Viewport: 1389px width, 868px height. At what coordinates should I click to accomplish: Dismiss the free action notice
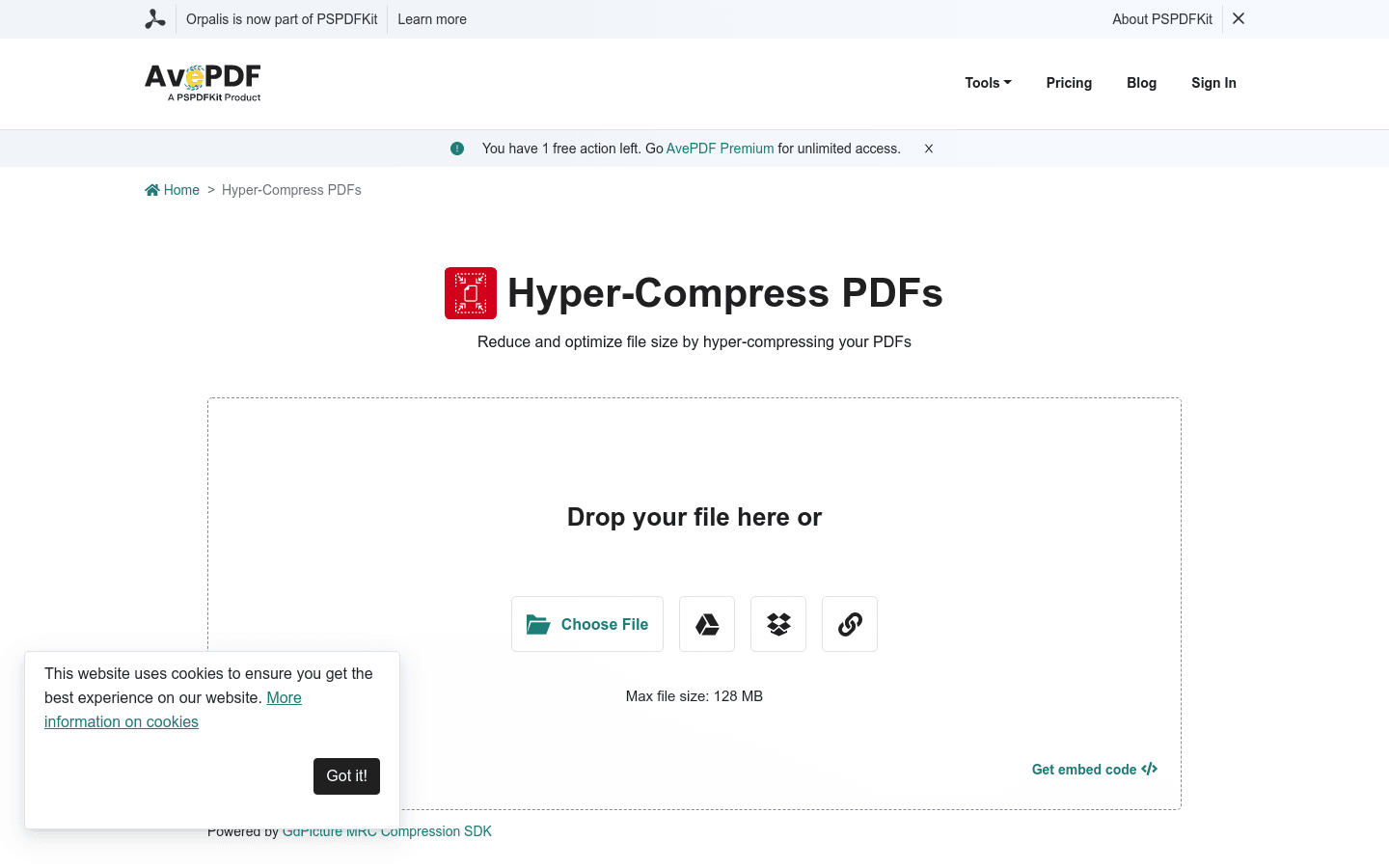pos(928,149)
